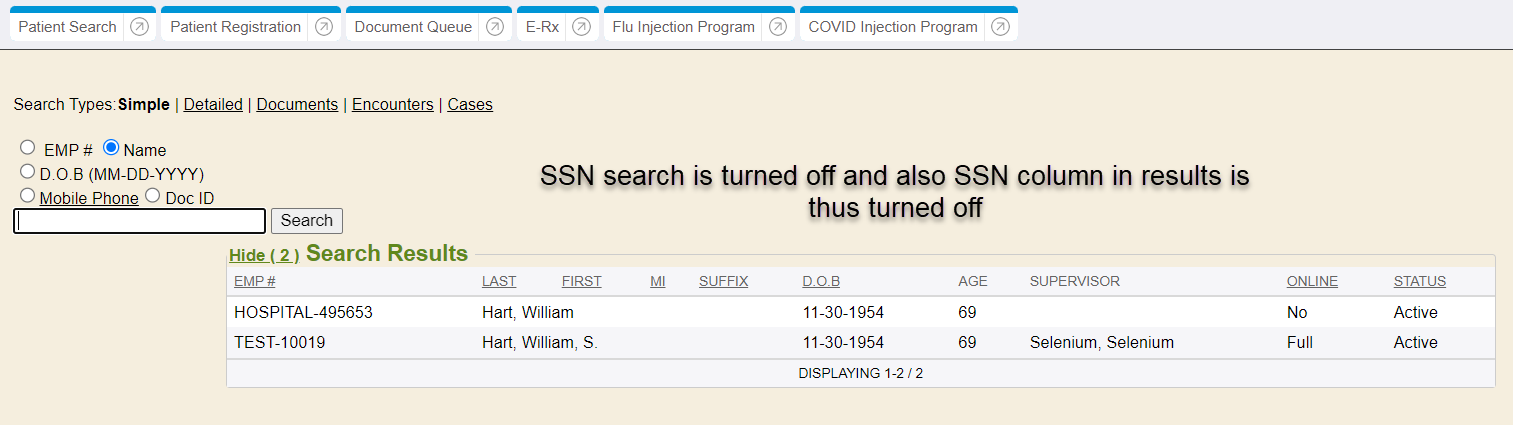Viewport: 1513px width, 425px height.
Task: Sort results by STATUS column header
Action: tap(1419, 281)
